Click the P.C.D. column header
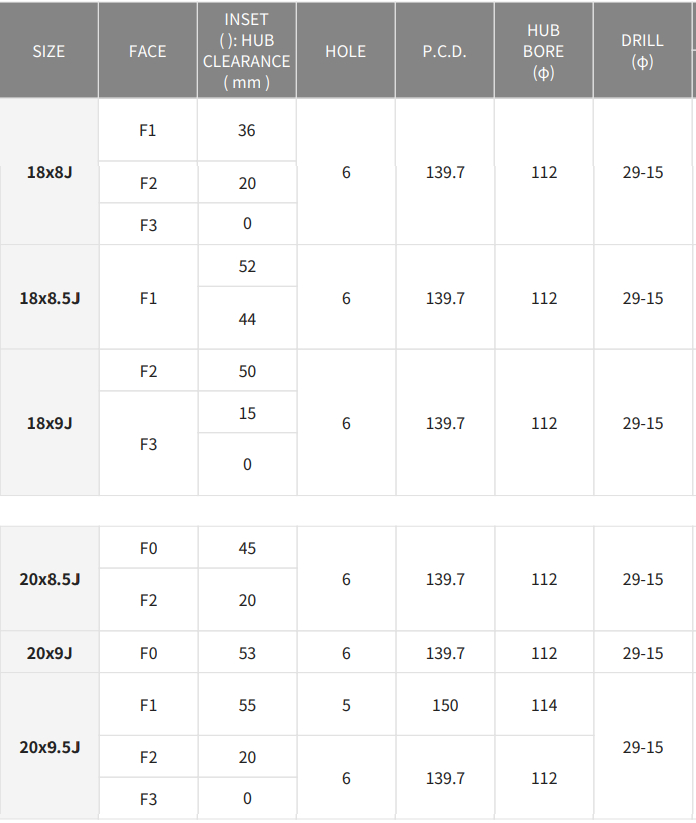 tap(444, 51)
